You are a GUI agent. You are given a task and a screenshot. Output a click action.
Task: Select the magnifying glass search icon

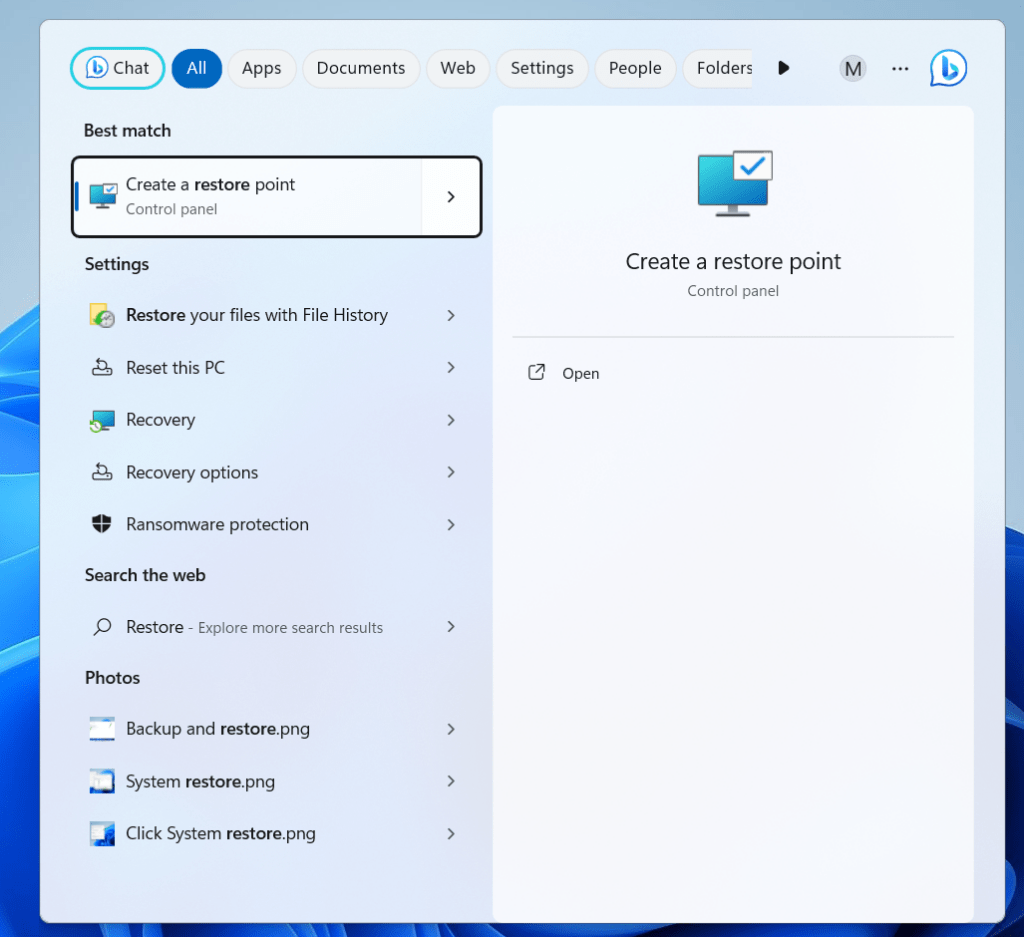tap(101, 627)
